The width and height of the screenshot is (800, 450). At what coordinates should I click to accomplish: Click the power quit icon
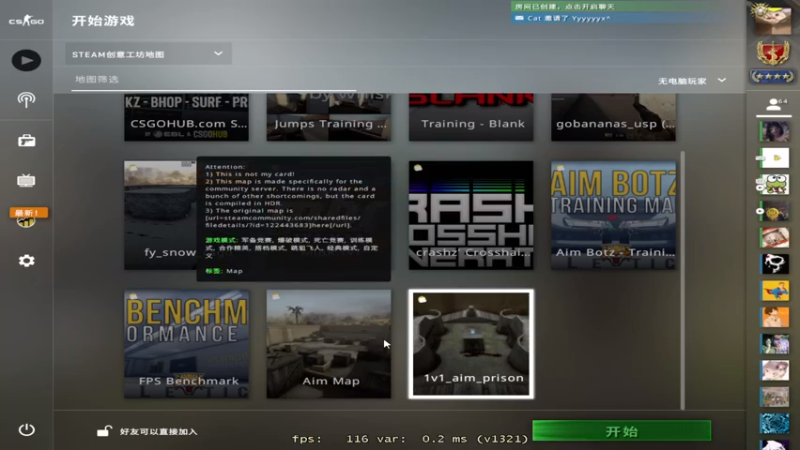tap(27, 430)
